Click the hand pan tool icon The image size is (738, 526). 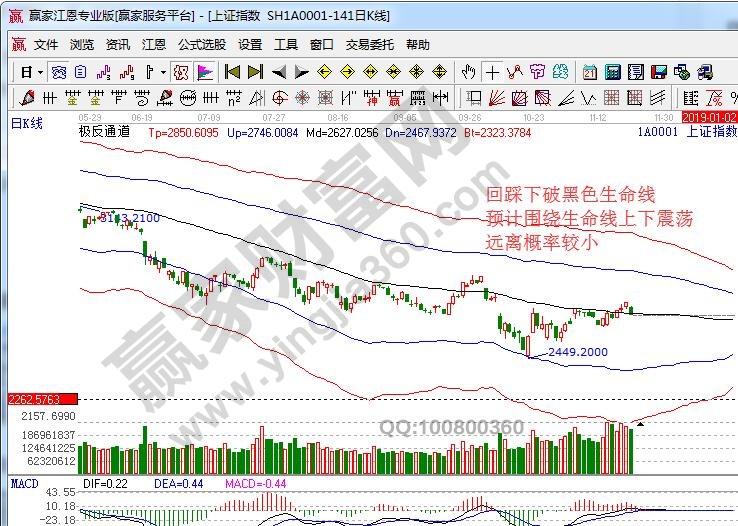coord(468,72)
